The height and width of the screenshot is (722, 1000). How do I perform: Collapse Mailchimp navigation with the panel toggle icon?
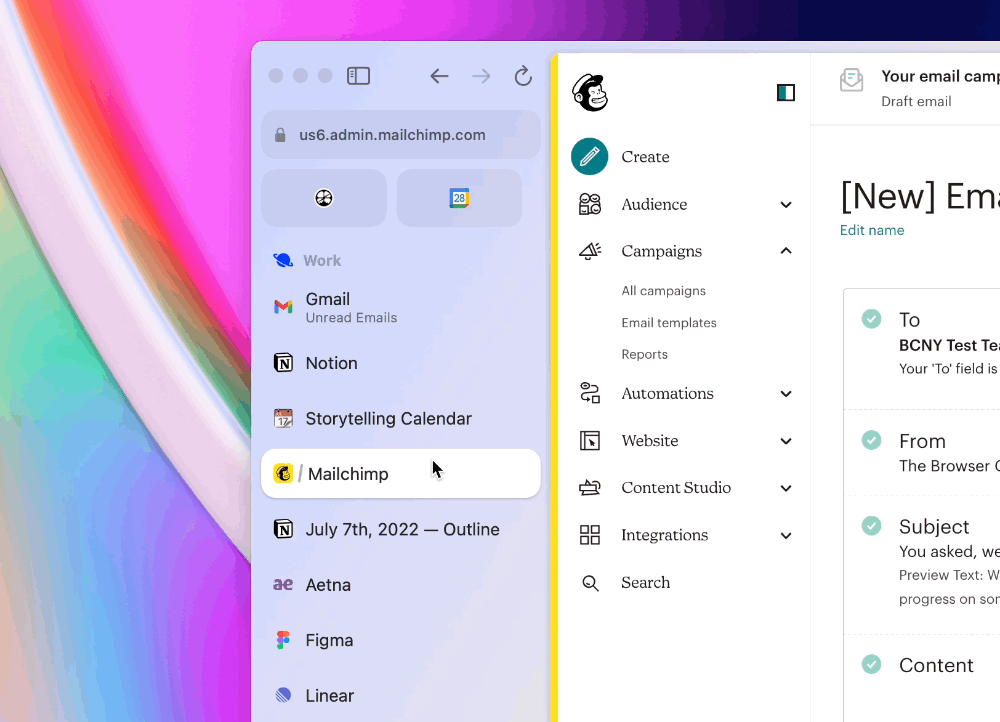pyautogui.click(x=786, y=92)
